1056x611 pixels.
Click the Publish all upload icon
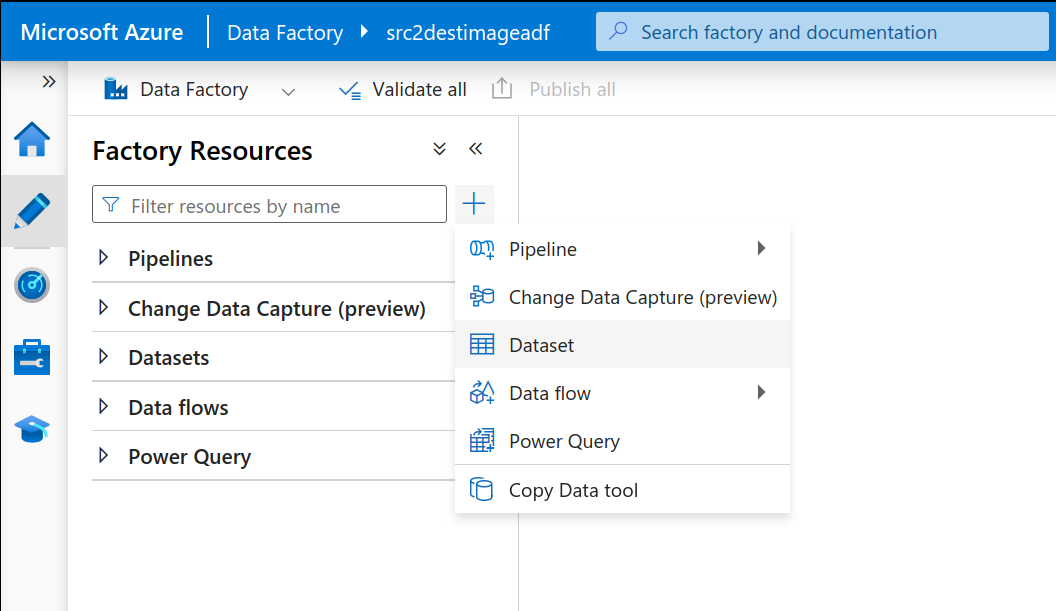(x=502, y=89)
